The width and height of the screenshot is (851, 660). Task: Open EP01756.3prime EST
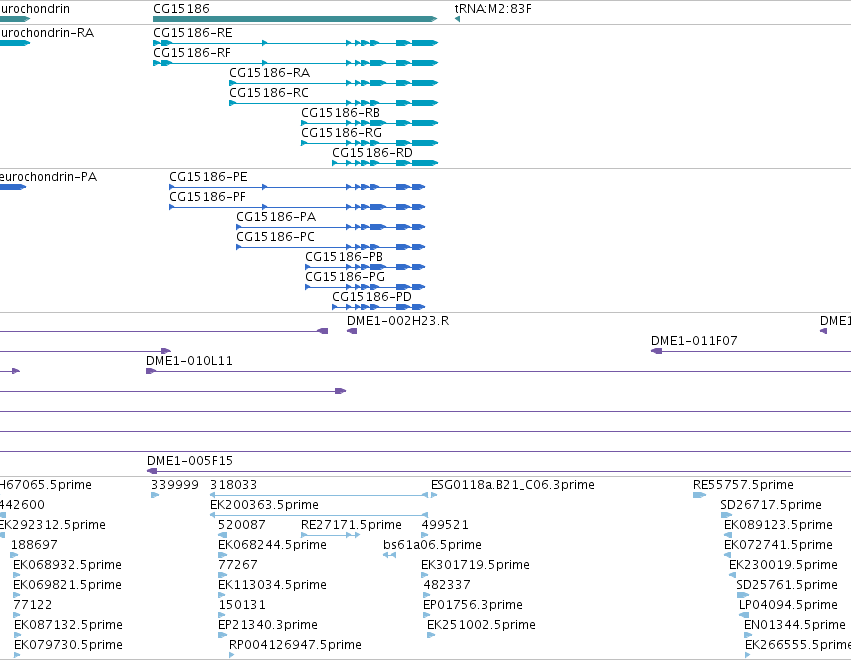click(x=473, y=606)
